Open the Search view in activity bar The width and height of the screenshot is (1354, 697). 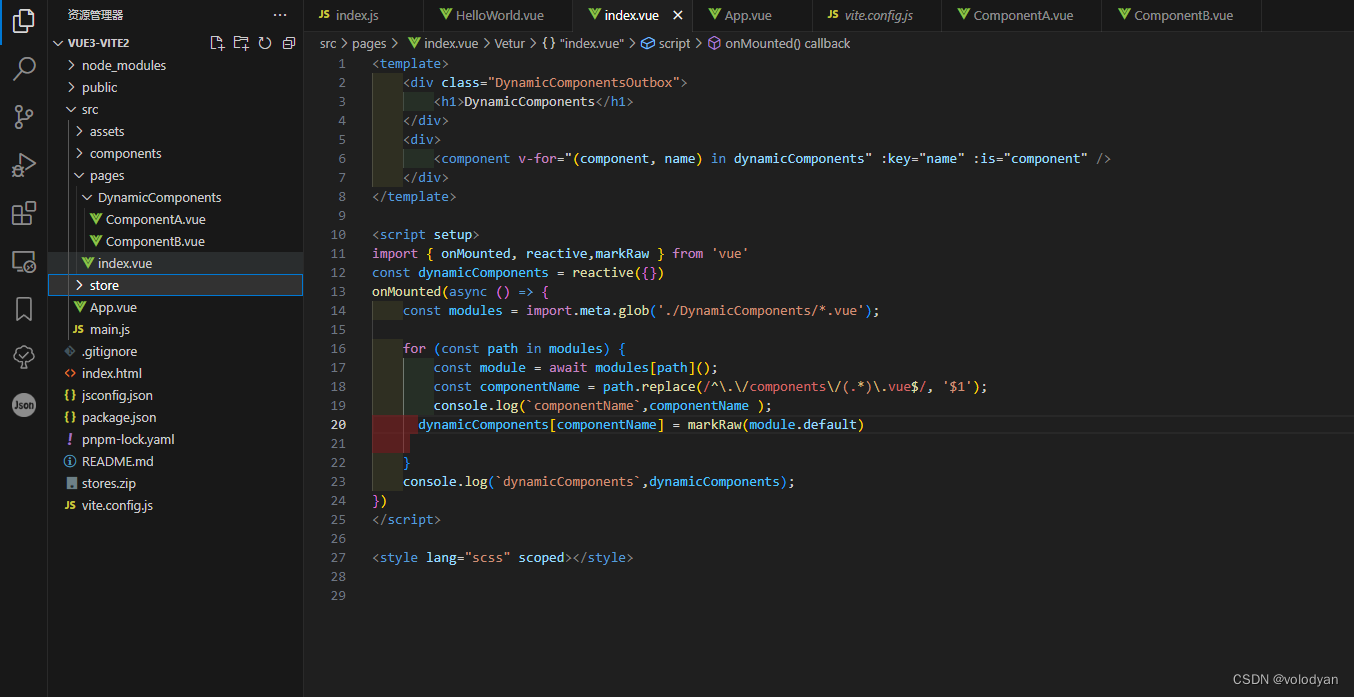pos(23,69)
